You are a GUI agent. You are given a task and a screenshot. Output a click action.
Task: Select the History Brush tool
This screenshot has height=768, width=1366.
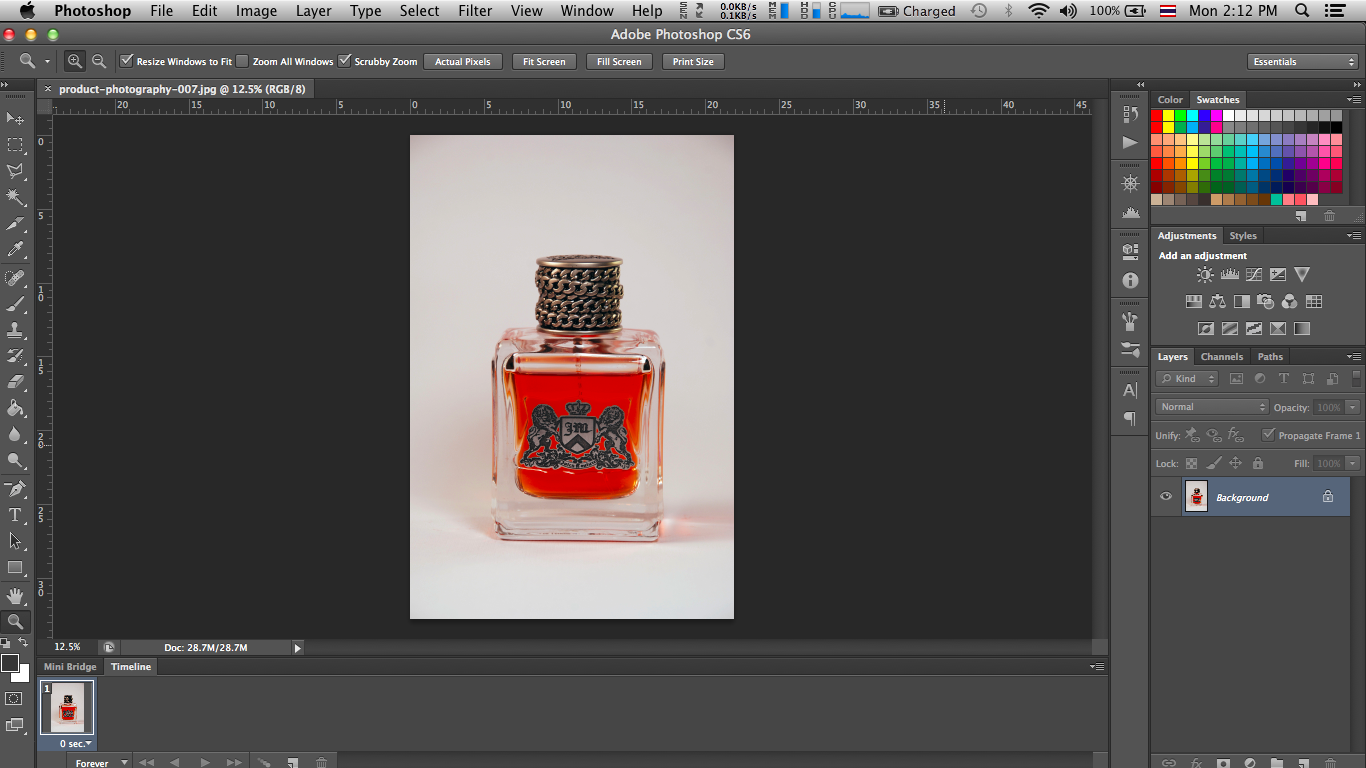pos(15,356)
